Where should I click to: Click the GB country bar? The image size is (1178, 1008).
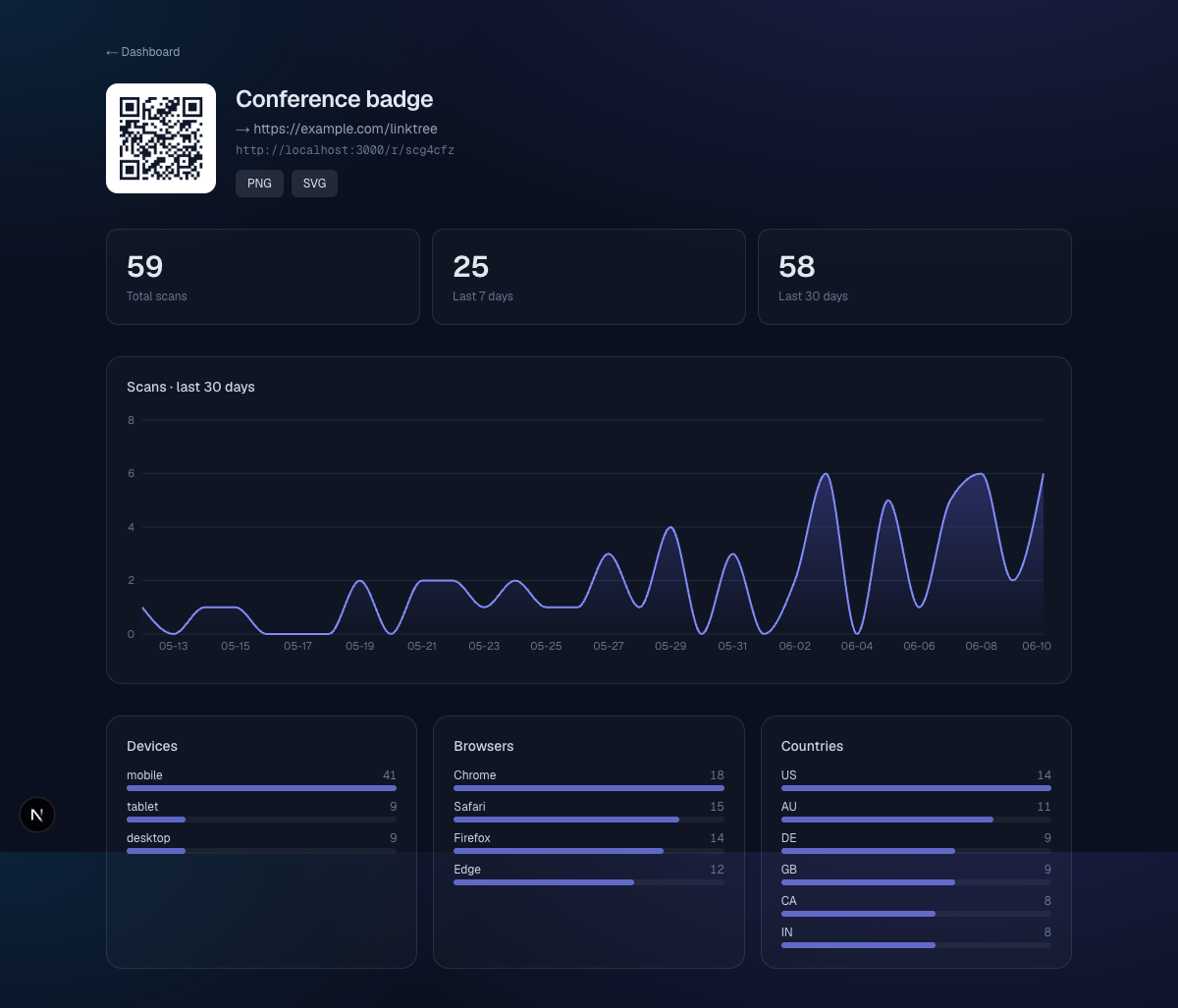point(916,882)
